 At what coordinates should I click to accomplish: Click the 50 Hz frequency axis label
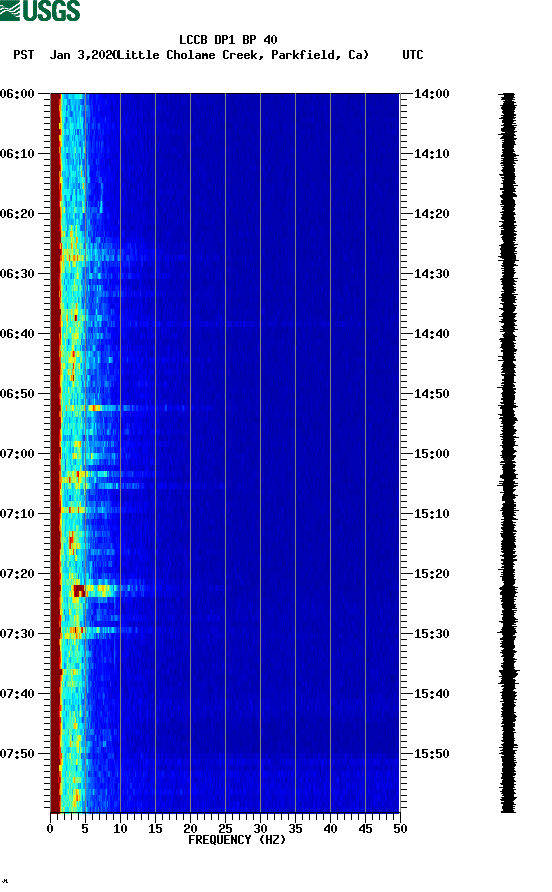point(400,829)
